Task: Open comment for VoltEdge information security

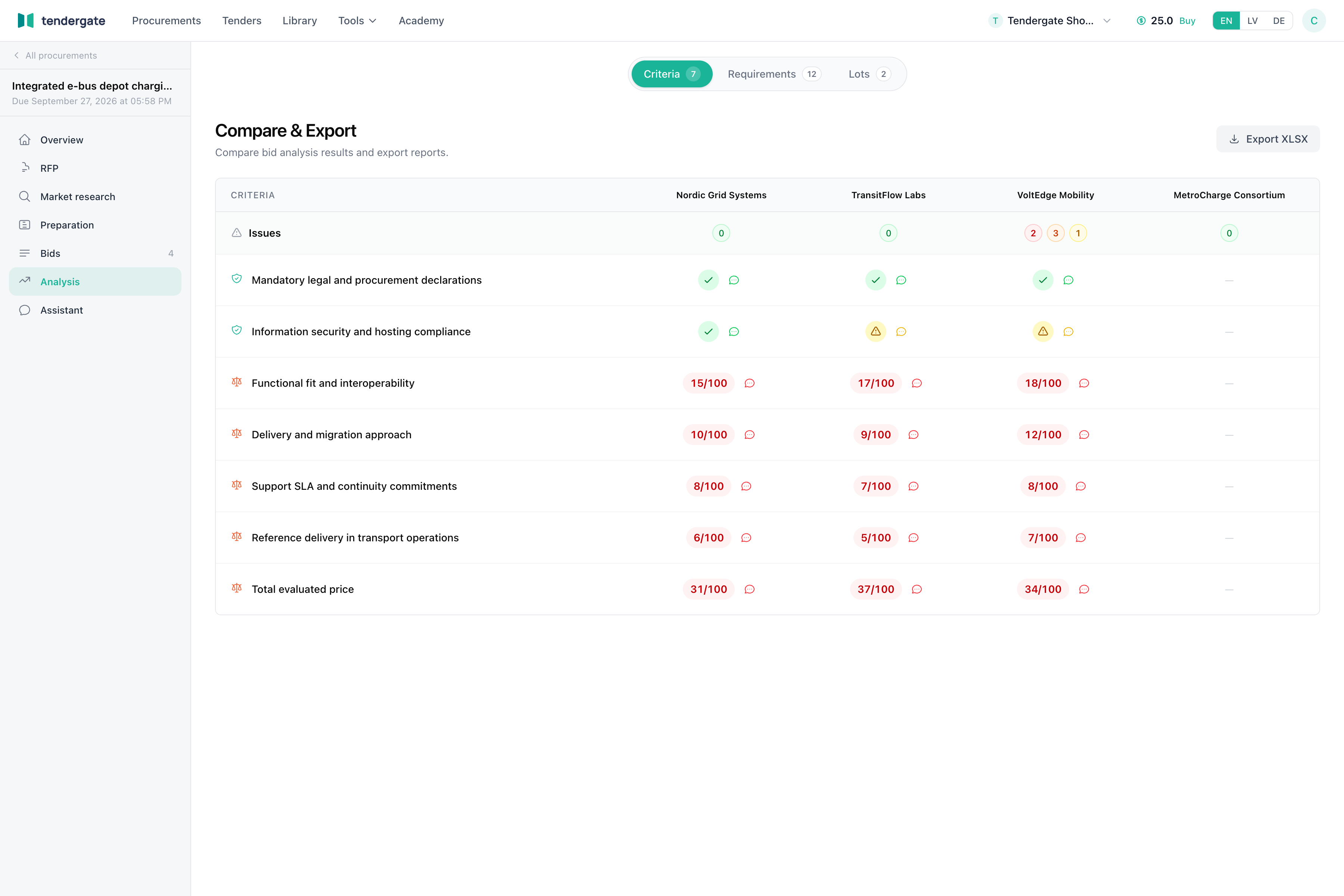Action: click(1068, 332)
